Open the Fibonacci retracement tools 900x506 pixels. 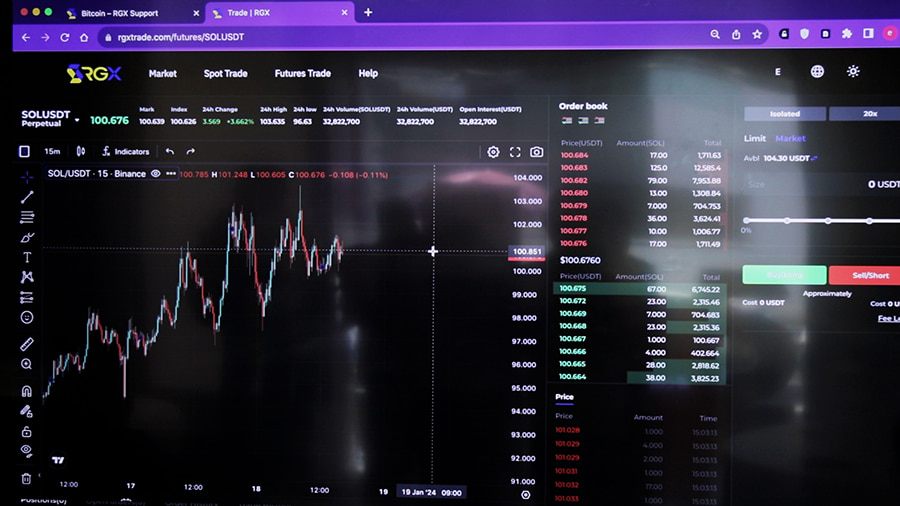point(26,217)
